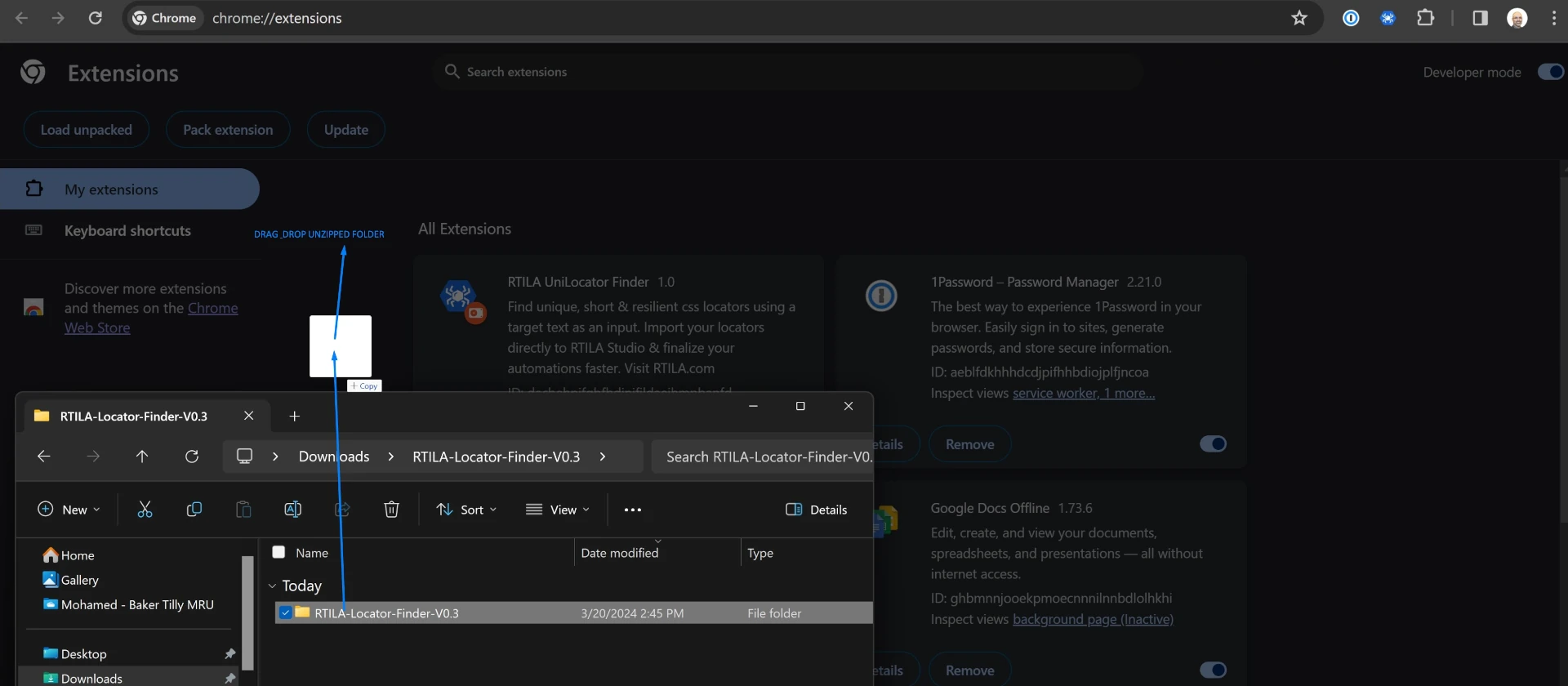The image size is (1568, 686).
Task: Delete selected item with trash icon
Action: click(x=391, y=510)
